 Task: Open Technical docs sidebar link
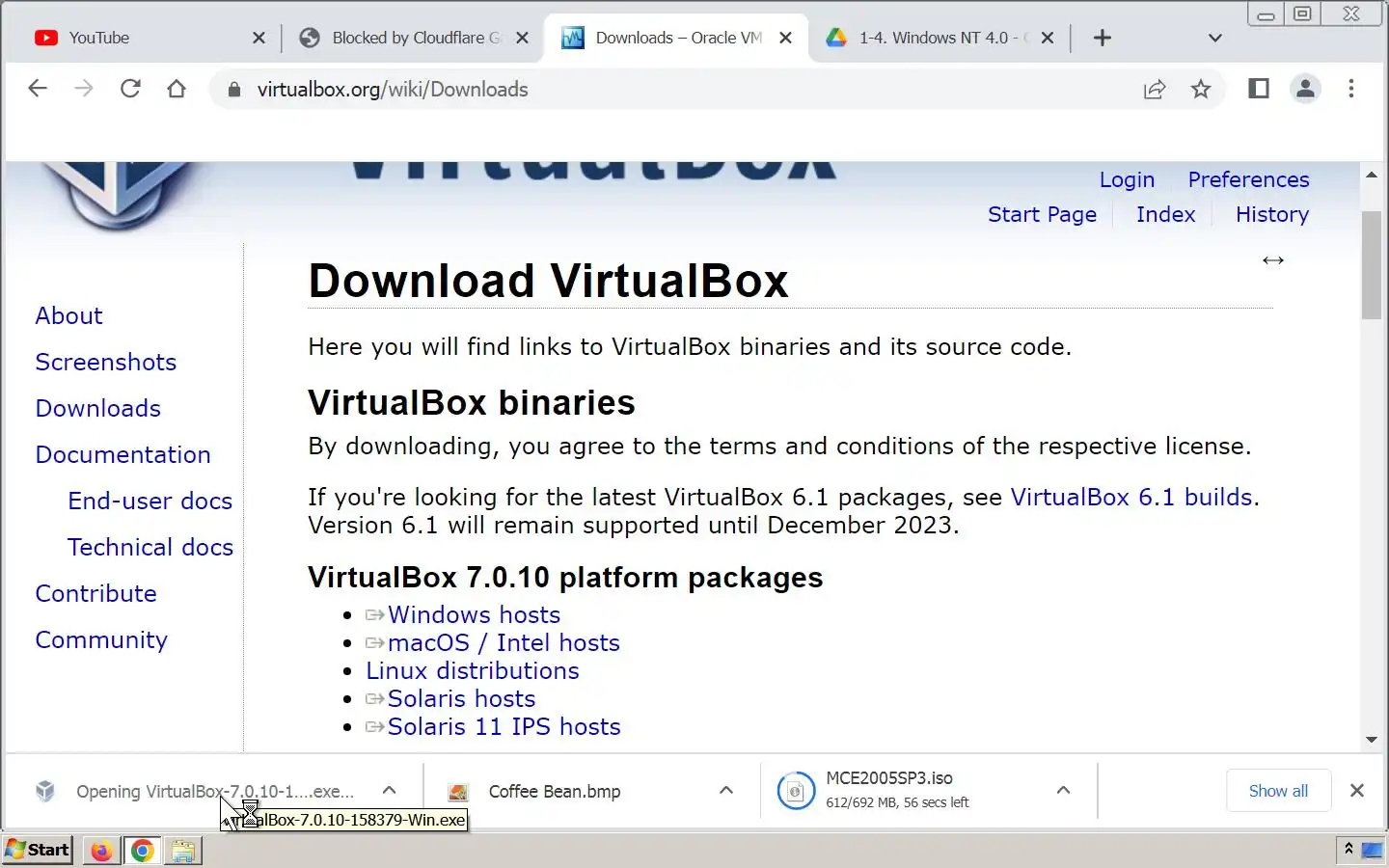click(x=150, y=547)
